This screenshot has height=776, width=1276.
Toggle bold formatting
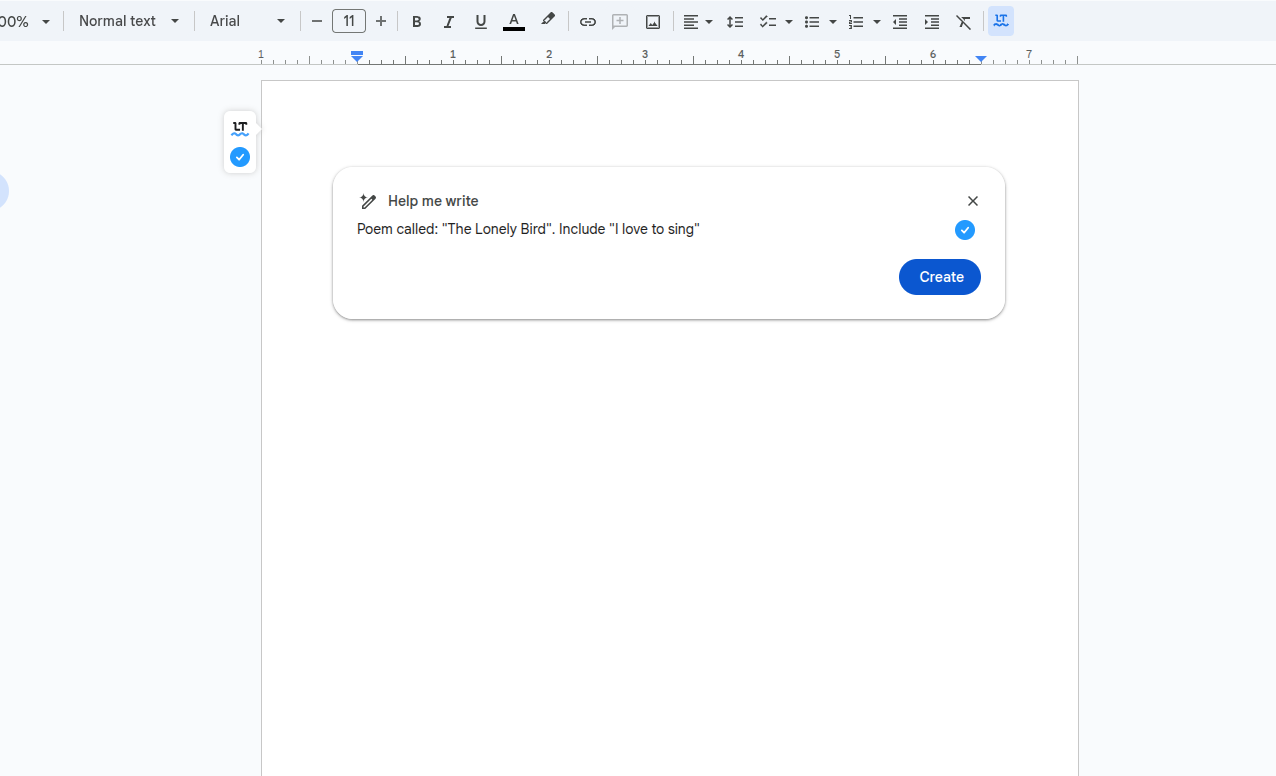coord(417,21)
